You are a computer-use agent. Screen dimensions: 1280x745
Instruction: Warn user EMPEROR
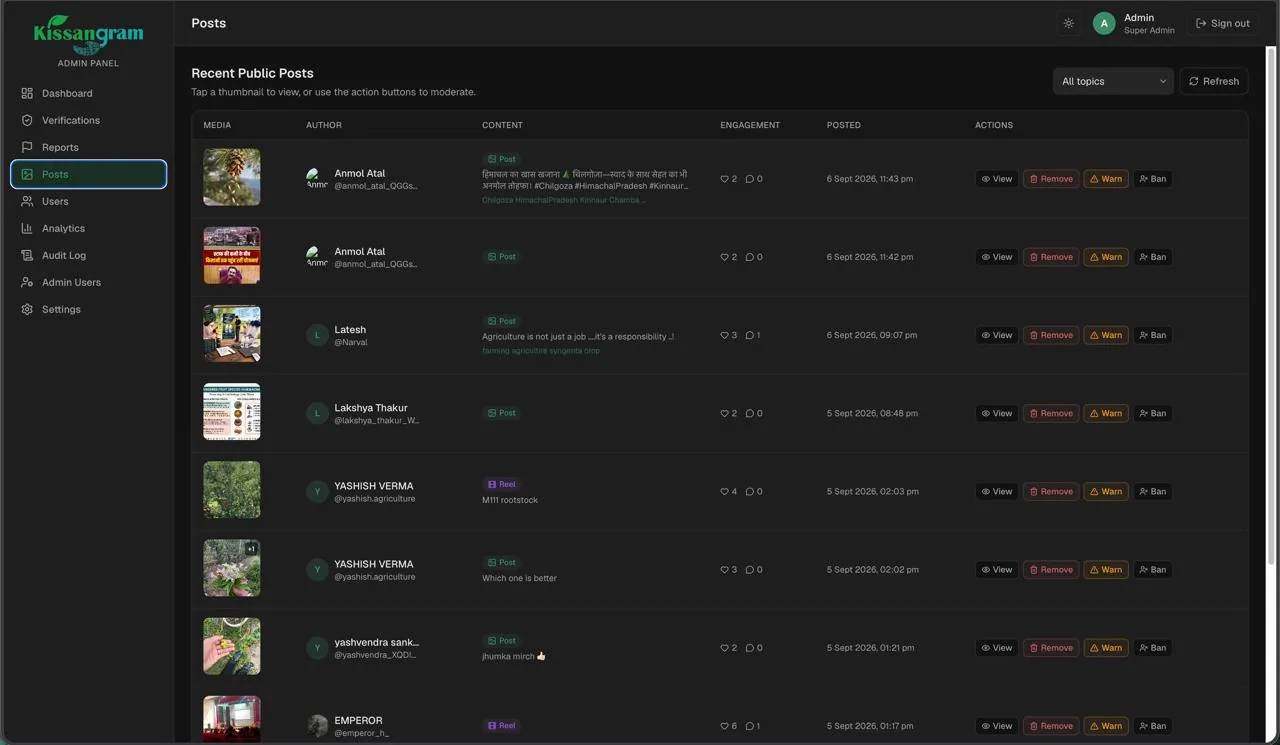tap(1106, 726)
